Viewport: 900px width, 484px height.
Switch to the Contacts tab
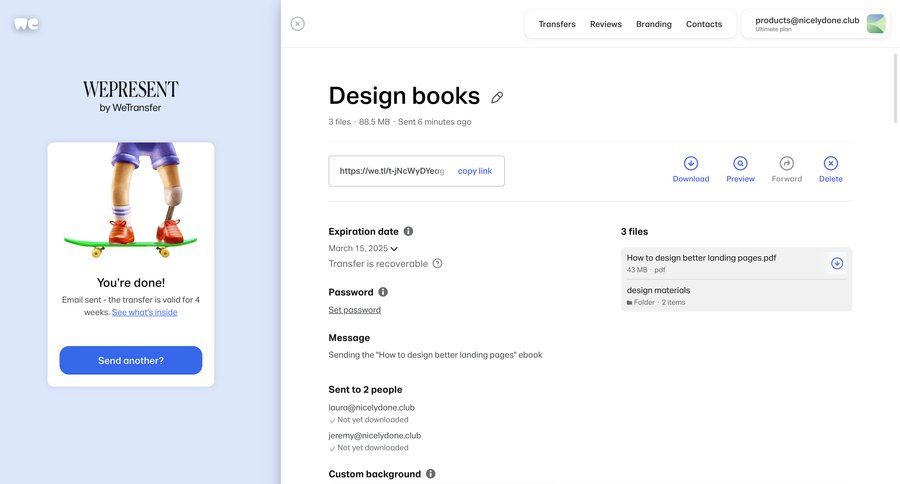click(x=704, y=24)
